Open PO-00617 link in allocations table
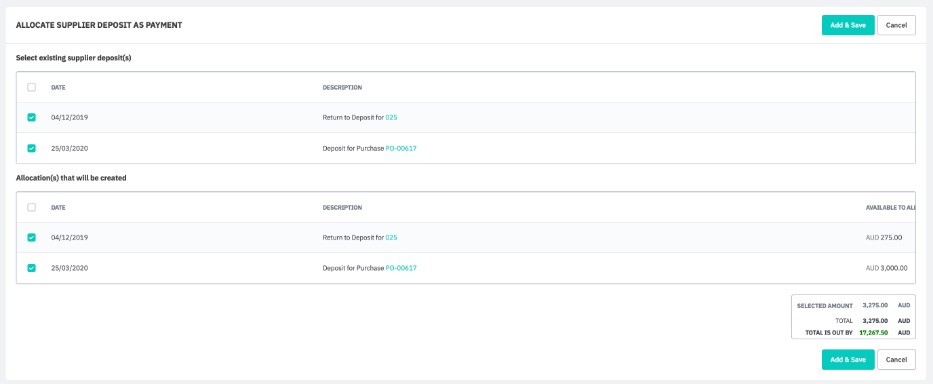The height and width of the screenshot is (384, 933). coord(401,268)
